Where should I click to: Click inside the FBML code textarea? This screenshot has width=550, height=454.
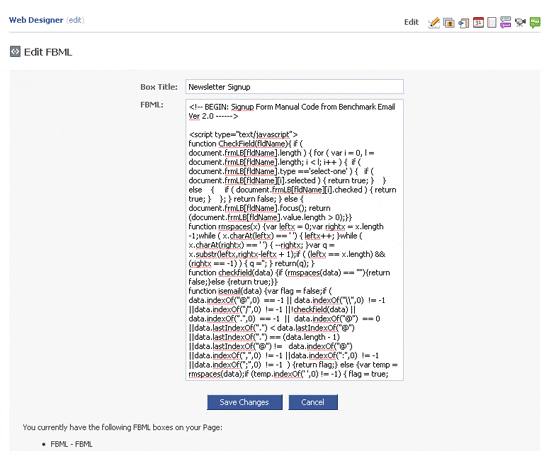294,240
